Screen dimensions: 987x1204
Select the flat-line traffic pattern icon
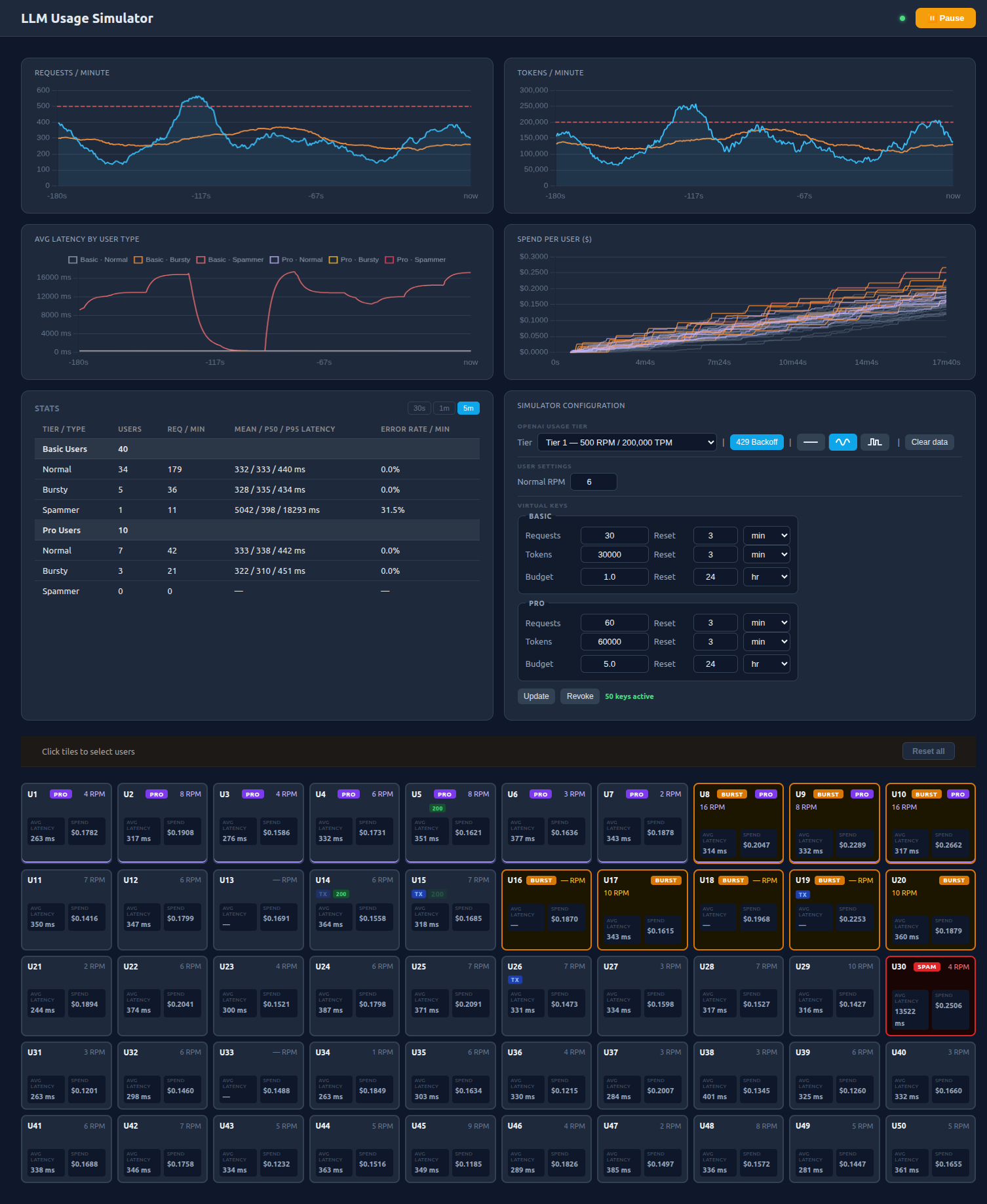pos(810,442)
